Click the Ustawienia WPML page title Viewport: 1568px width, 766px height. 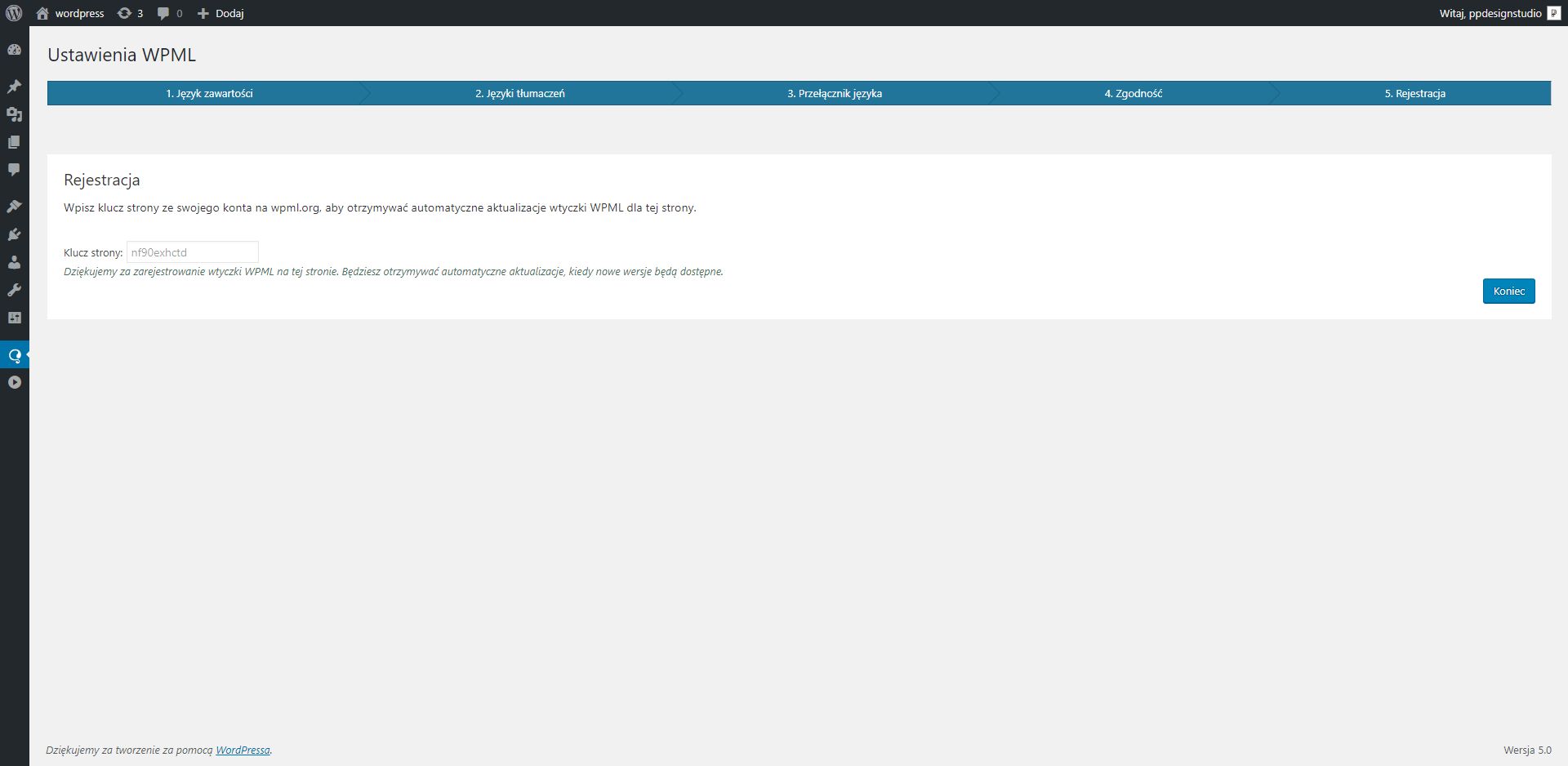pos(122,55)
